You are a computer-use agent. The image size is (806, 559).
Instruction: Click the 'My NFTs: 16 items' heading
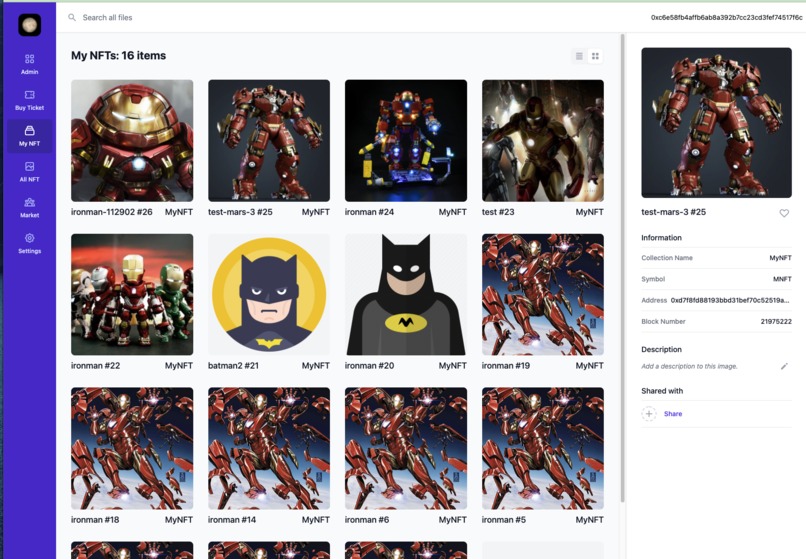(118, 56)
